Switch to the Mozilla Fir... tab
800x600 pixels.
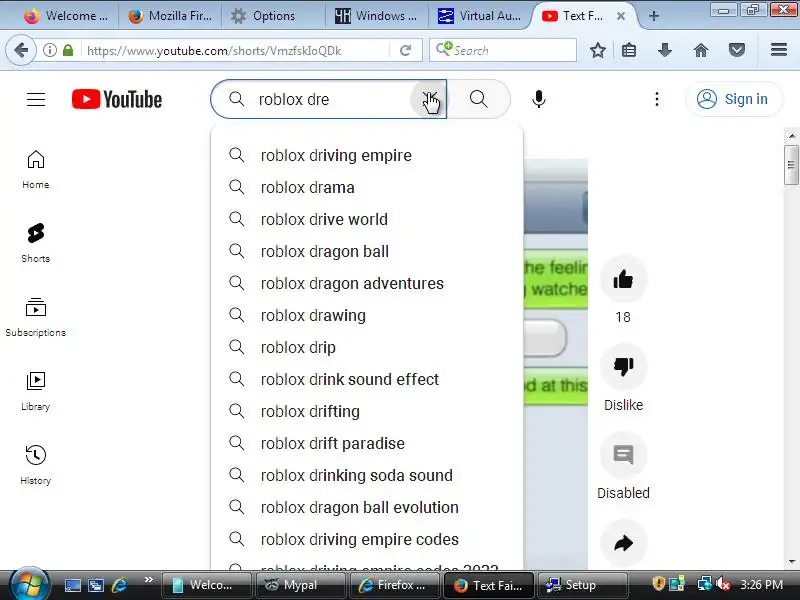click(170, 16)
